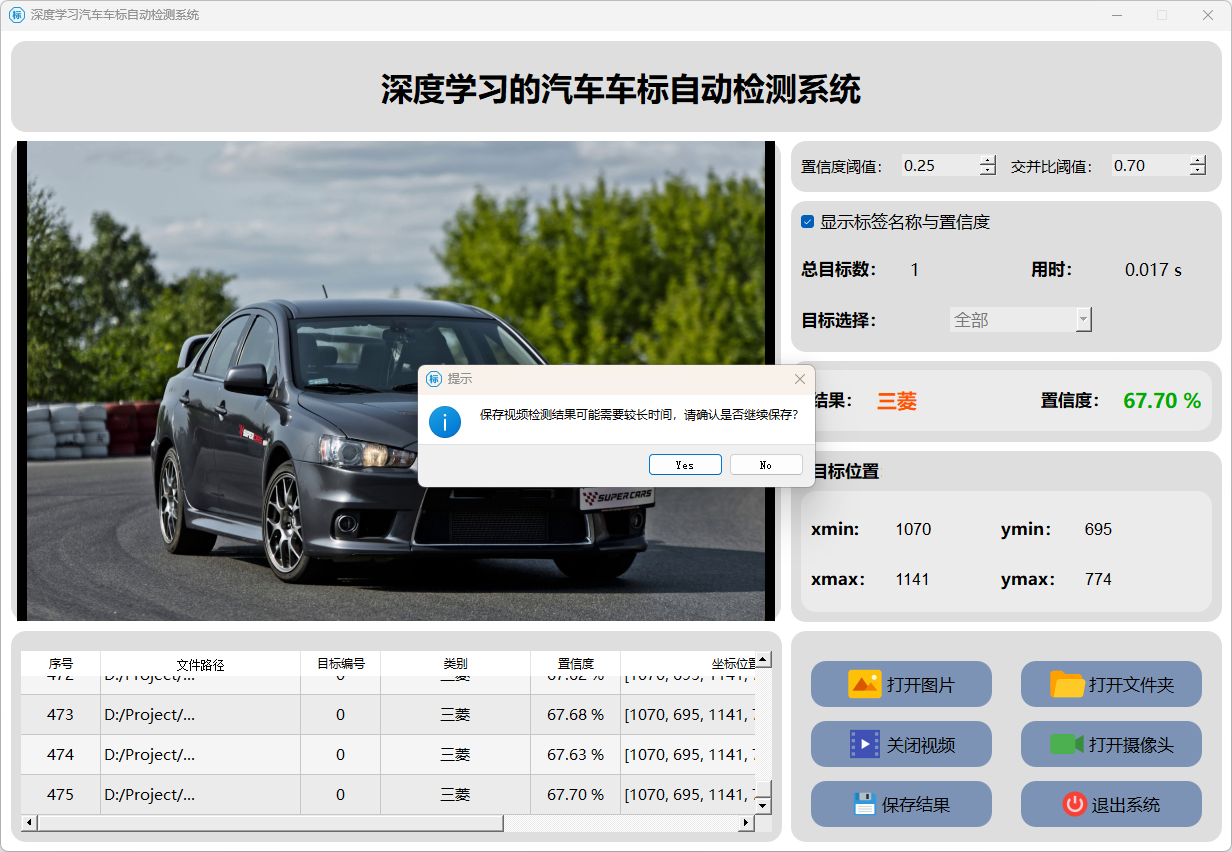
Task: Click the film icon on 关闭视频 button
Action: point(864,744)
